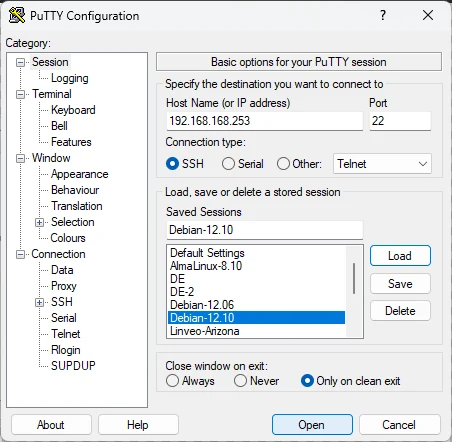Viewport: 452px width, 442px height.
Task: Click the Port input field
Action: pos(400,121)
